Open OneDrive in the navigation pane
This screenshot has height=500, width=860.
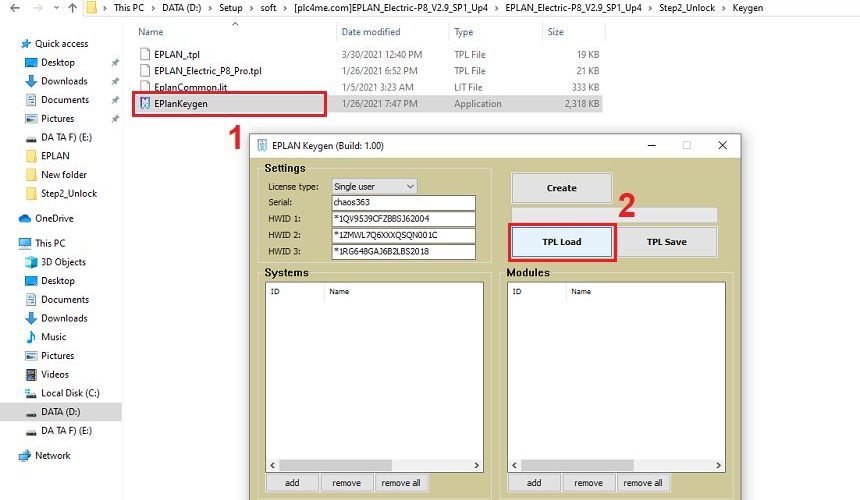[x=54, y=218]
